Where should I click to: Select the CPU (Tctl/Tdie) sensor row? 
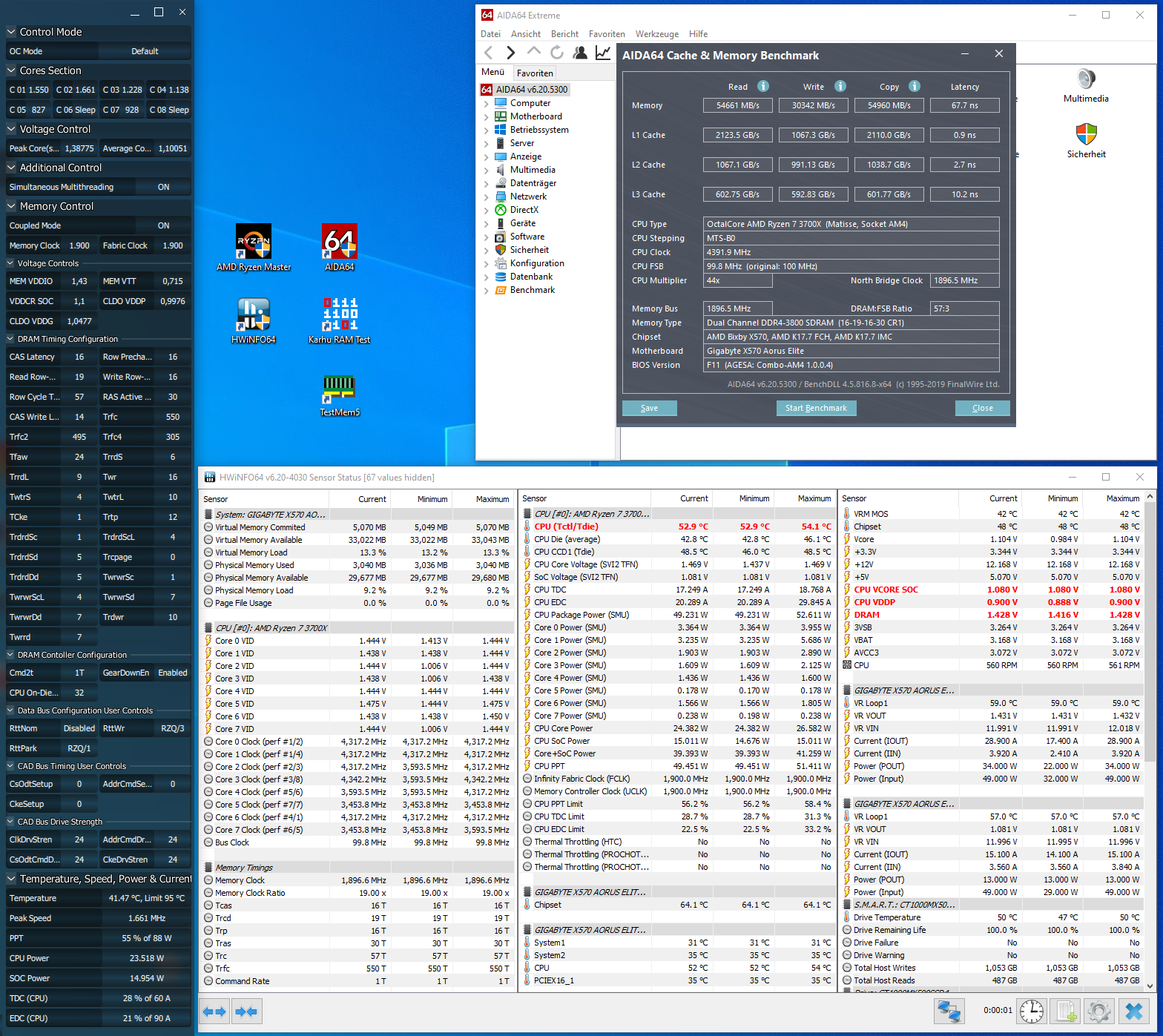click(x=677, y=527)
